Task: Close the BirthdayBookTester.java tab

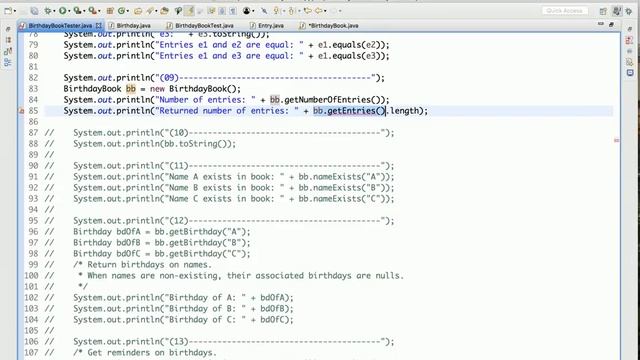Action: click(x=98, y=25)
